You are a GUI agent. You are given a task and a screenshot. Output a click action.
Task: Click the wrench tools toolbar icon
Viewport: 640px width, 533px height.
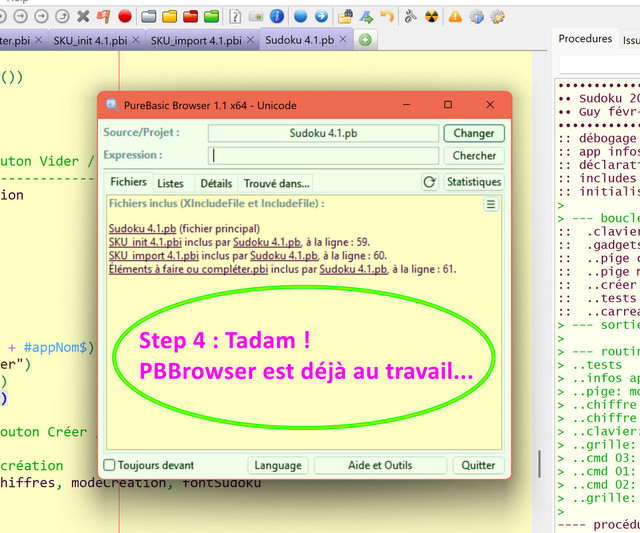pyautogui.click(x=410, y=16)
